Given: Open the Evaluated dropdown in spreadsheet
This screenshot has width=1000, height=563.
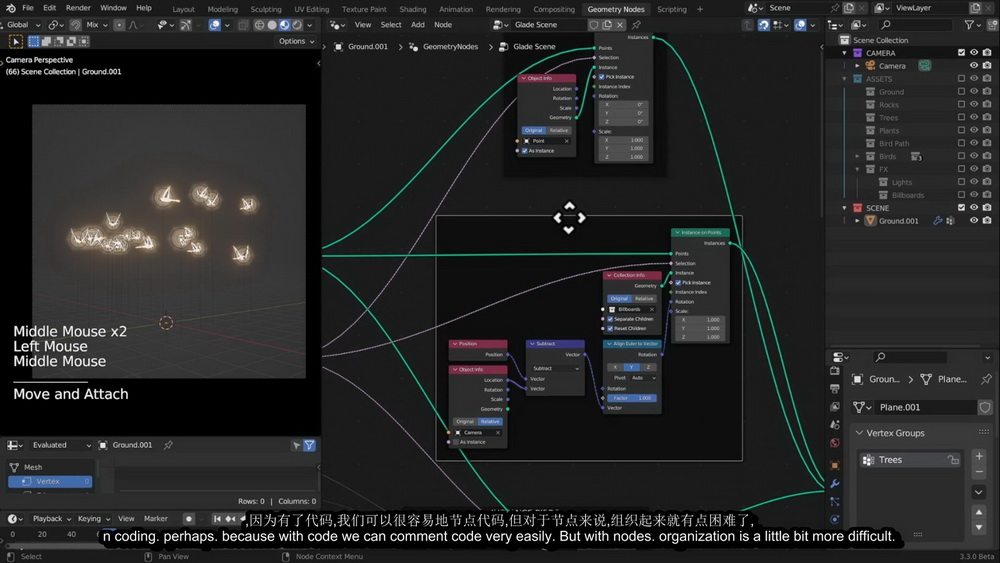Looking at the screenshot, I should coord(61,446).
